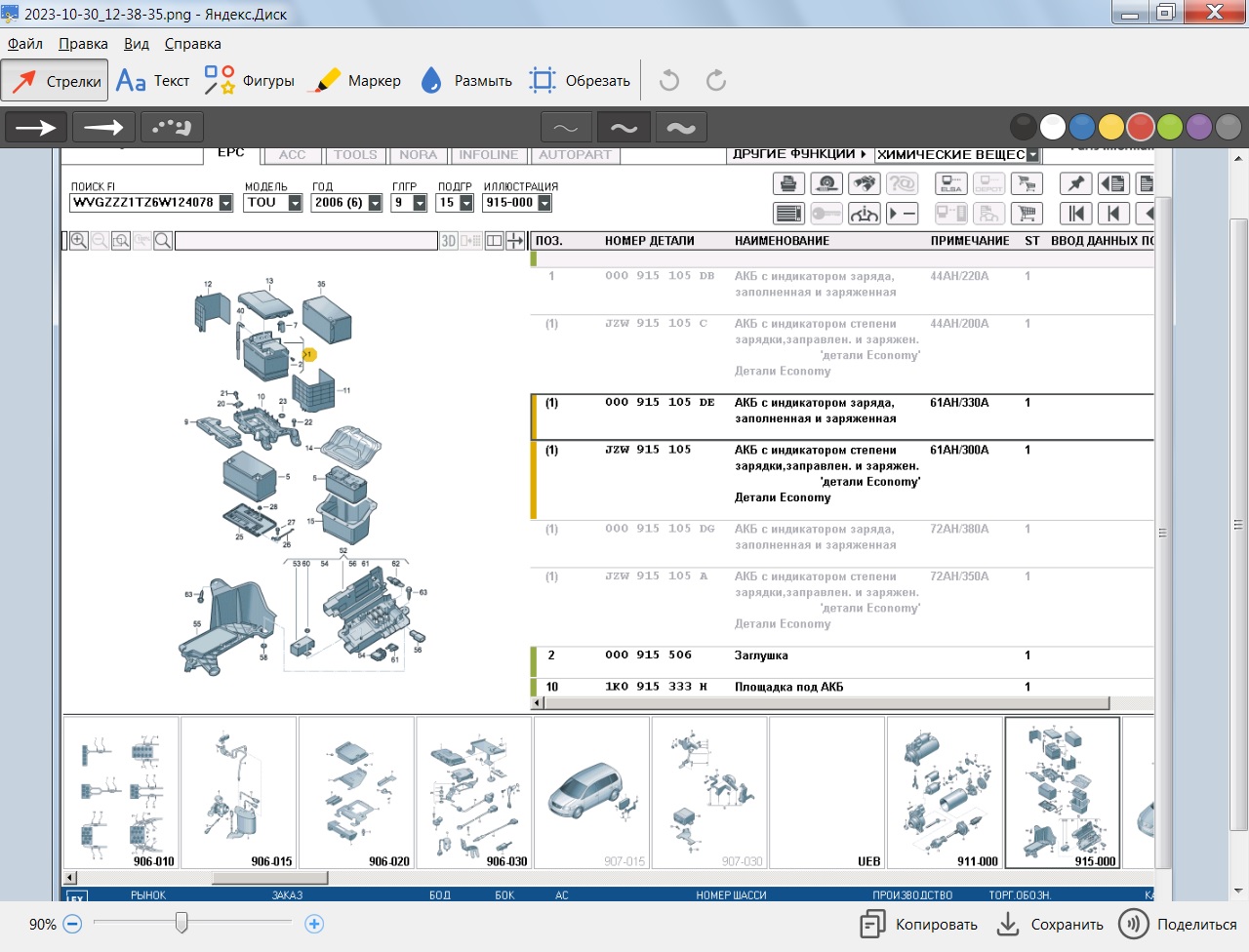Click the vehicle info icon

(865, 214)
